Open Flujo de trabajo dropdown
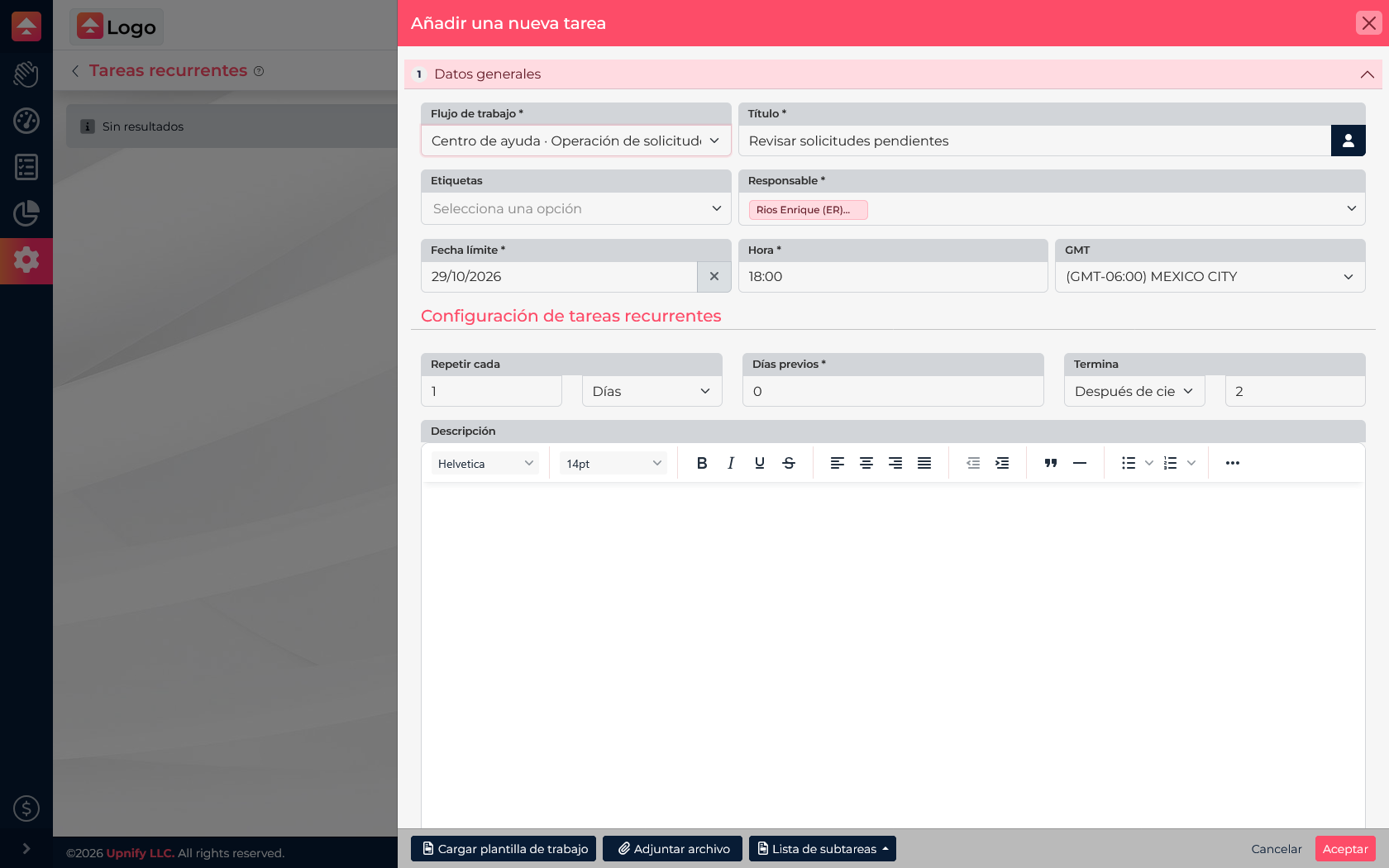Image resolution: width=1389 pixels, height=868 pixels. [576, 141]
